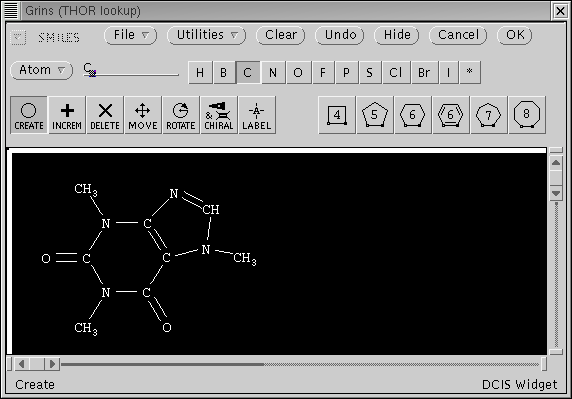Viewport: 572px width, 399px height.
Task: Click the atom label input field
Action: pos(131,70)
